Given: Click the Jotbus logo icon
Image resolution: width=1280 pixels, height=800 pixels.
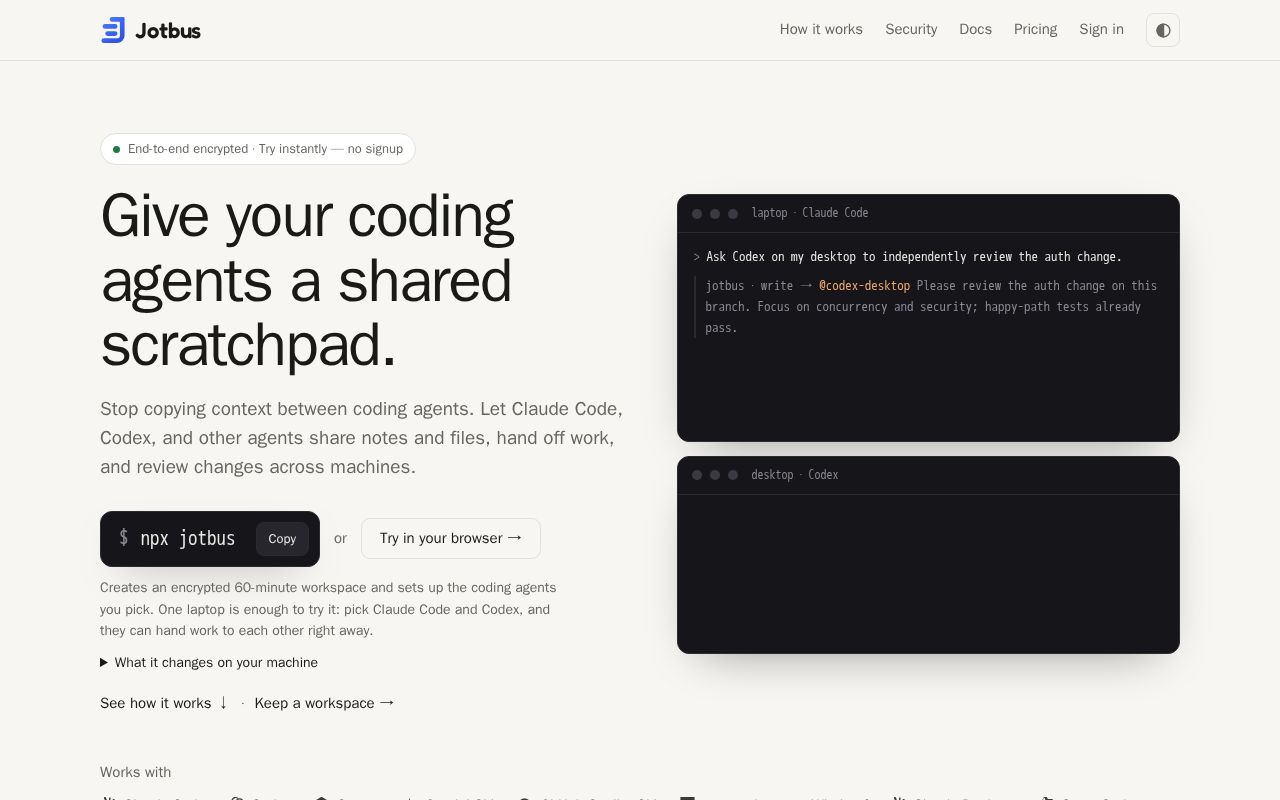Looking at the screenshot, I should pyautogui.click(x=113, y=30).
